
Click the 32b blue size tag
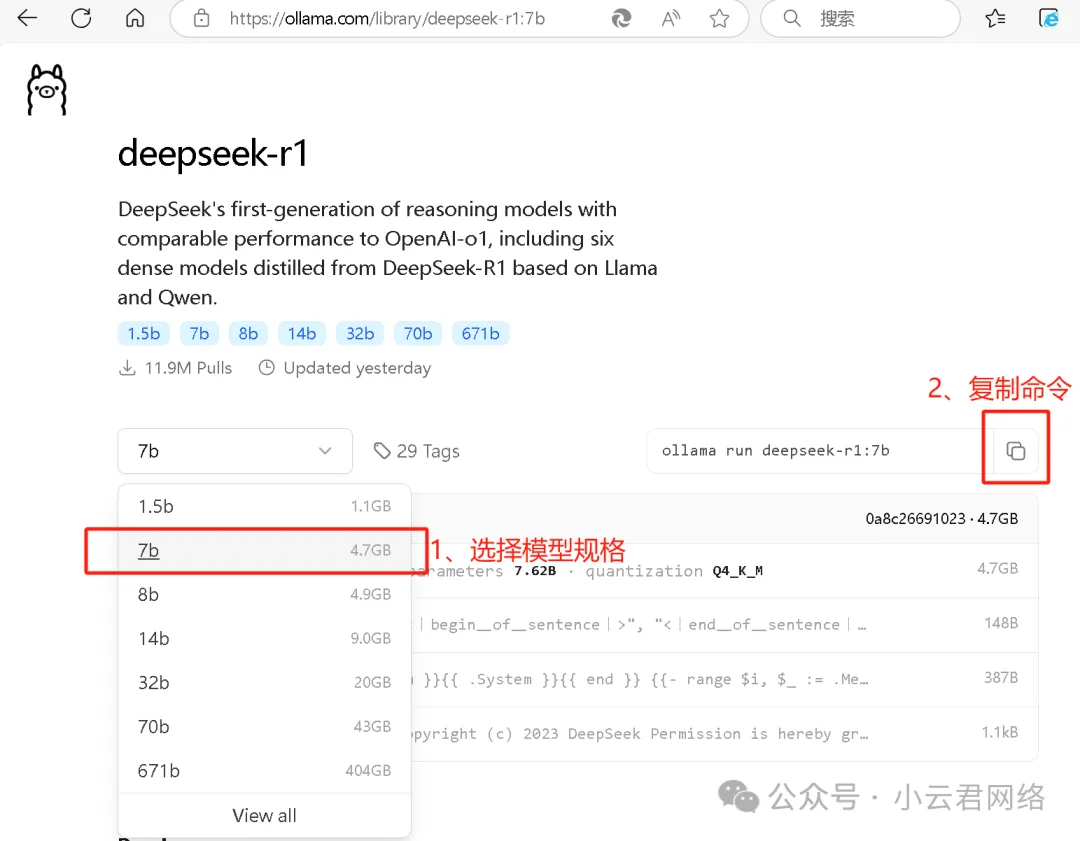(x=360, y=334)
